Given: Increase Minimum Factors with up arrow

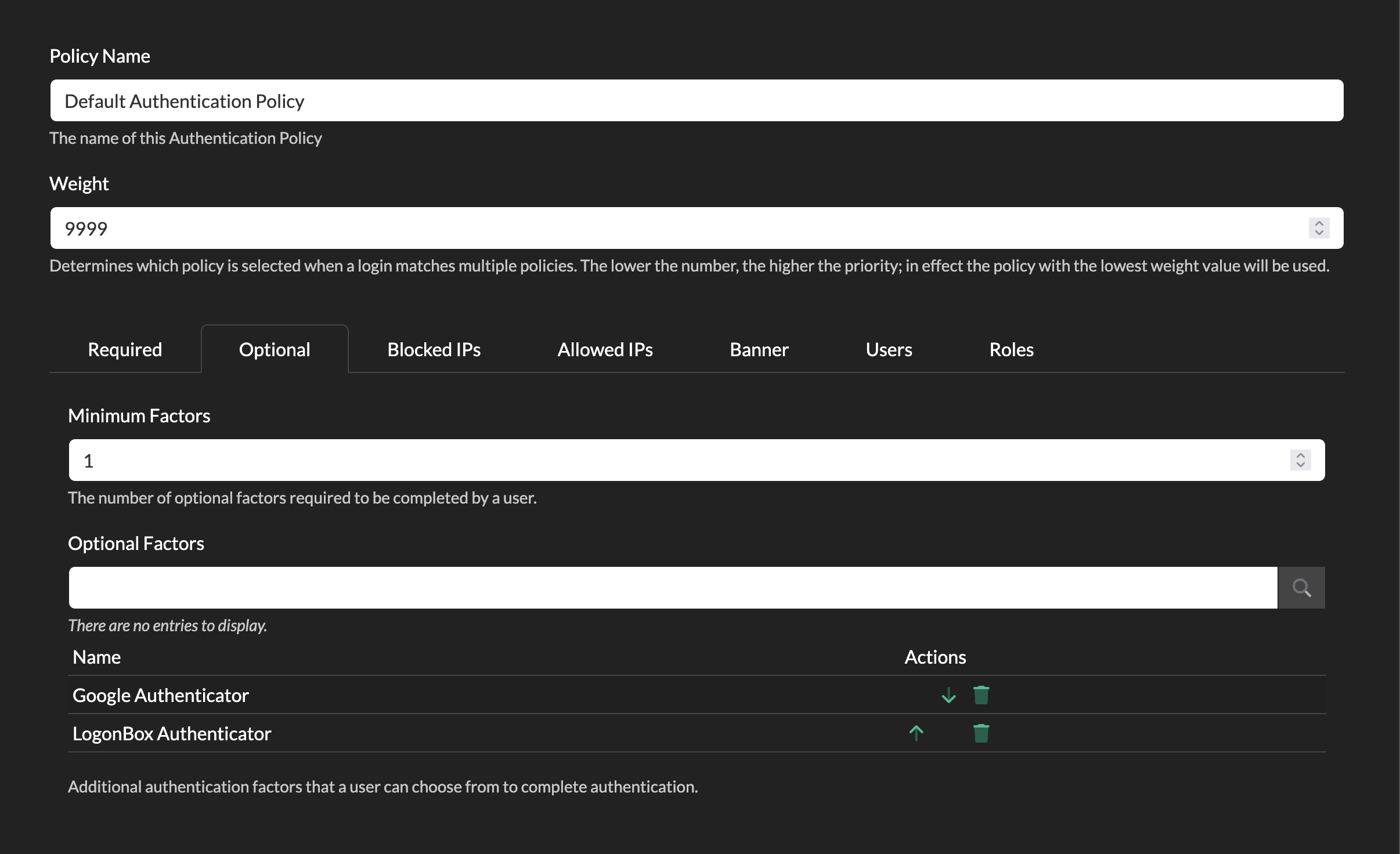Looking at the screenshot, I should tap(1300, 455).
